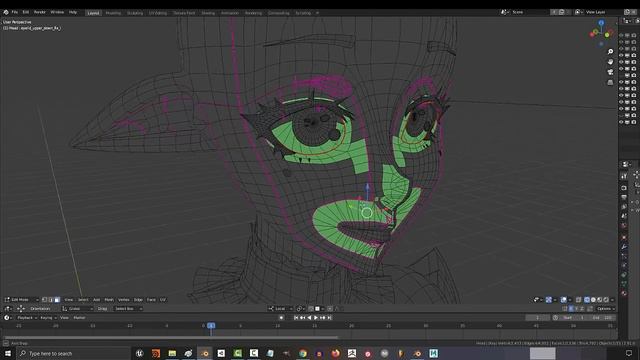Toggle auto keying record button

pos(281,318)
